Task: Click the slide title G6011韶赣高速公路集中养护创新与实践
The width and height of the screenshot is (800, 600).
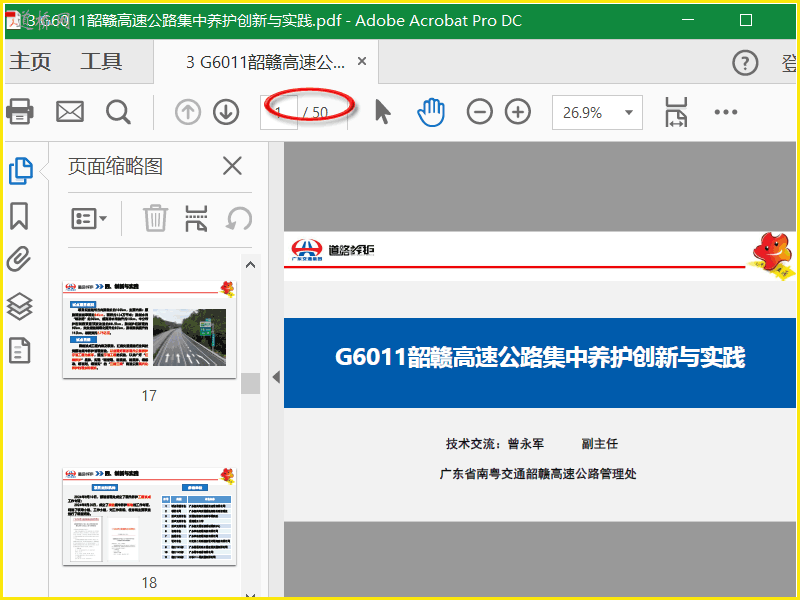Action: pyautogui.click(x=540, y=357)
